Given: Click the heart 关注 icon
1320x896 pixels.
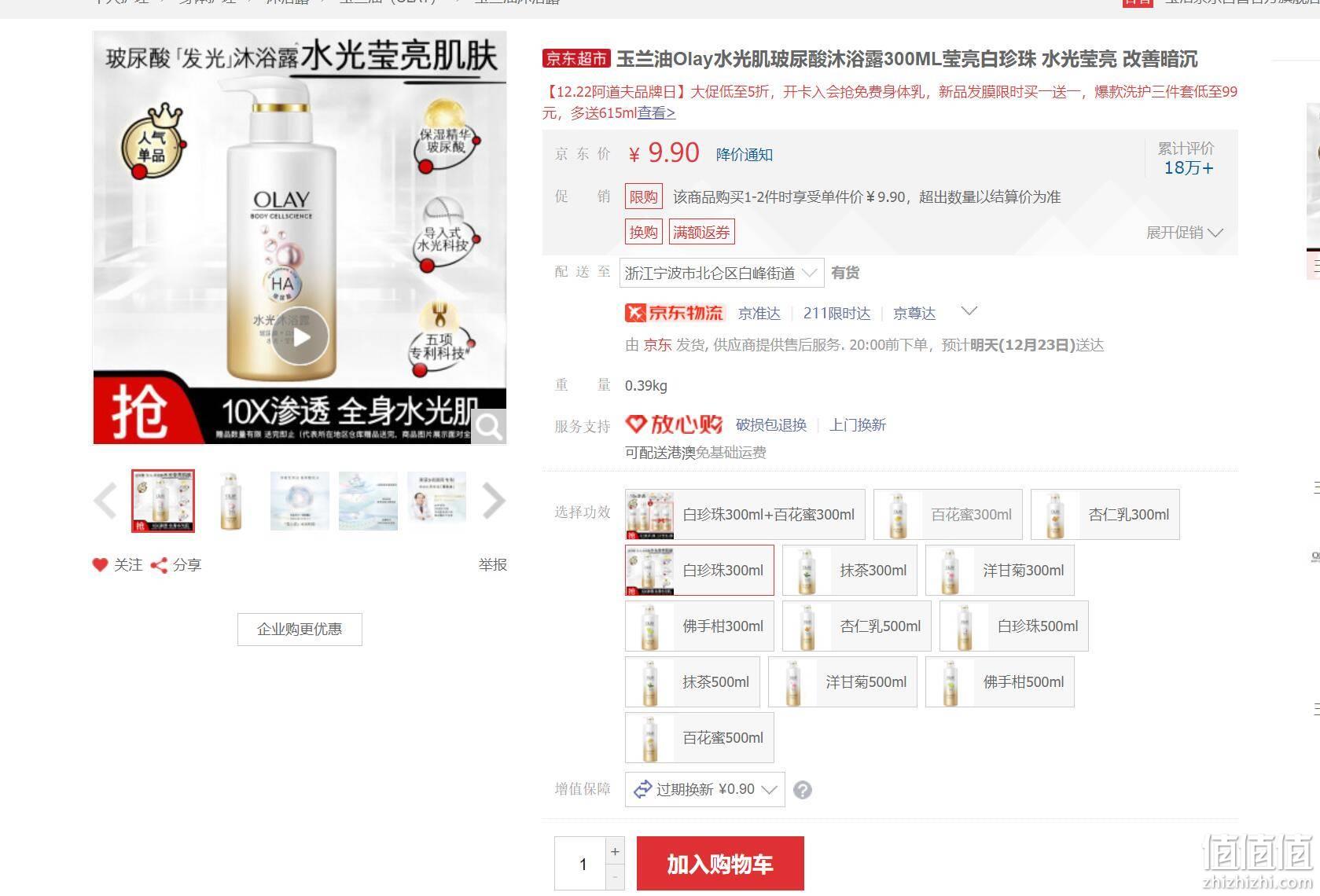Looking at the screenshot, I should point(100,564).
